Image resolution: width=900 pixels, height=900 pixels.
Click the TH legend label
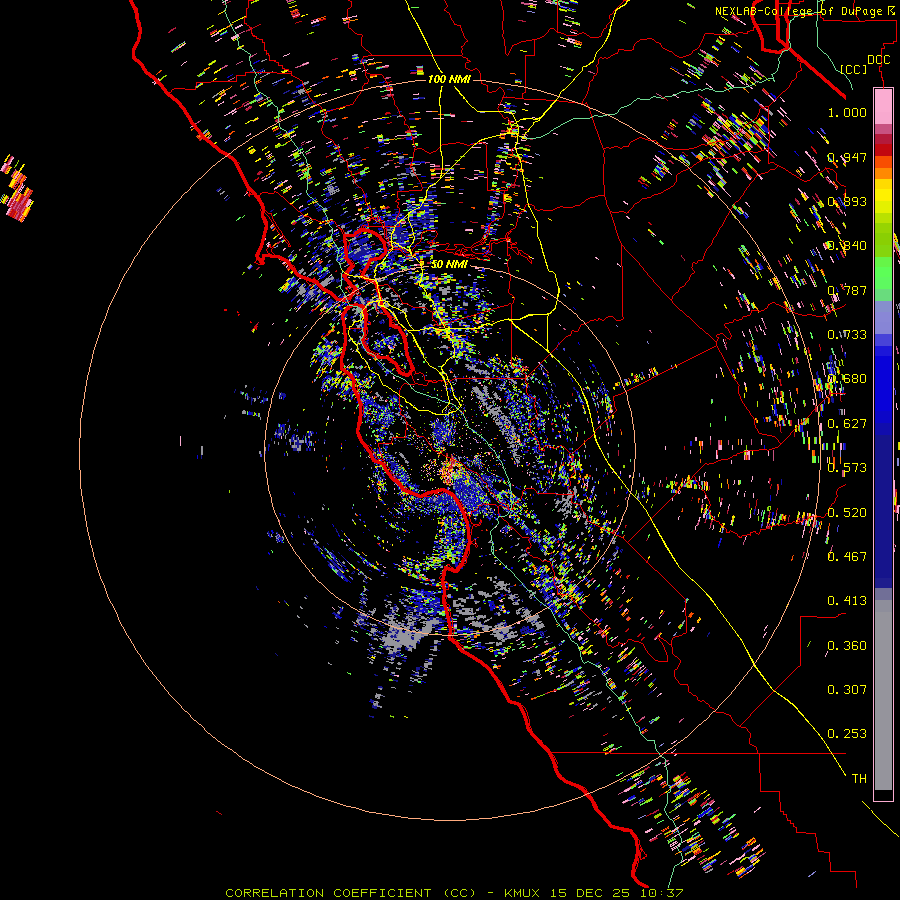click(x=859, y=779)
